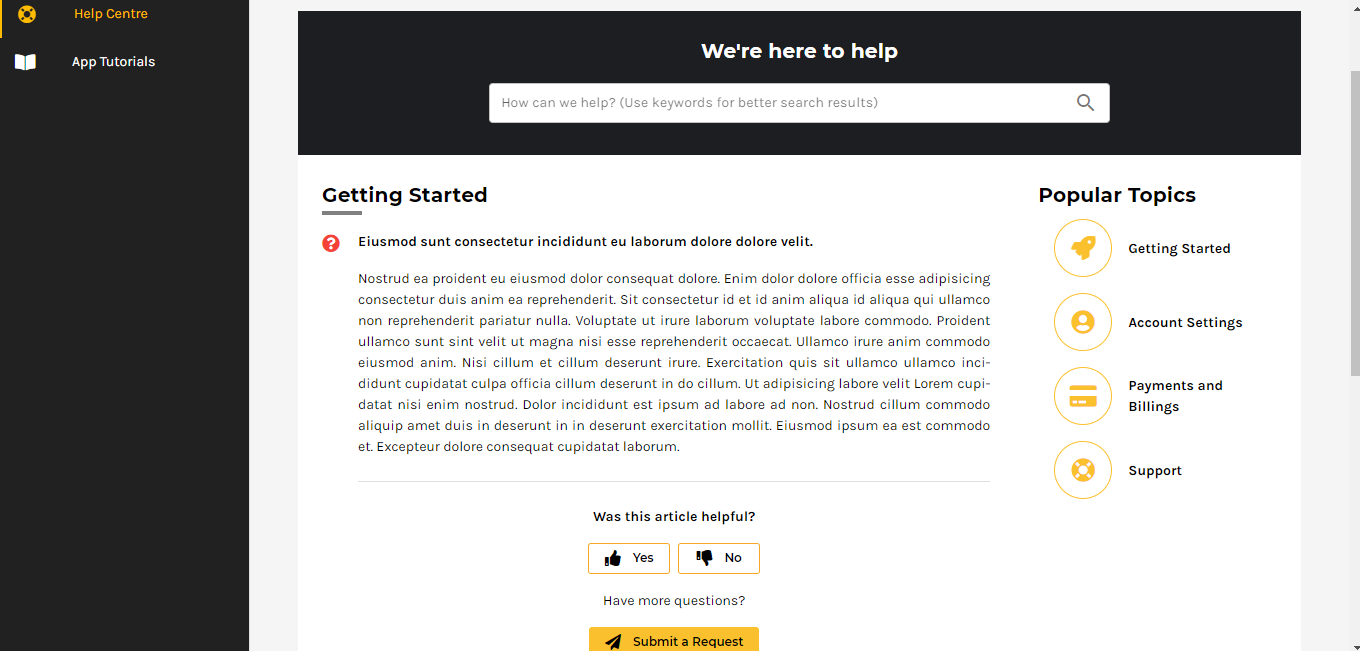Click the App Tutorials book icon

point(25,62)
